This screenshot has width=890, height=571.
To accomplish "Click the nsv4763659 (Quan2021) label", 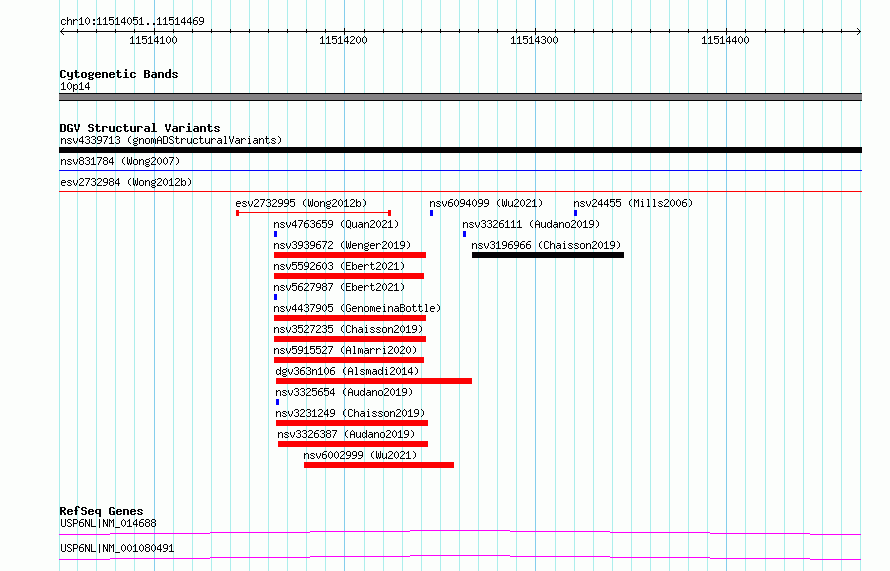I will click(336, 224).
